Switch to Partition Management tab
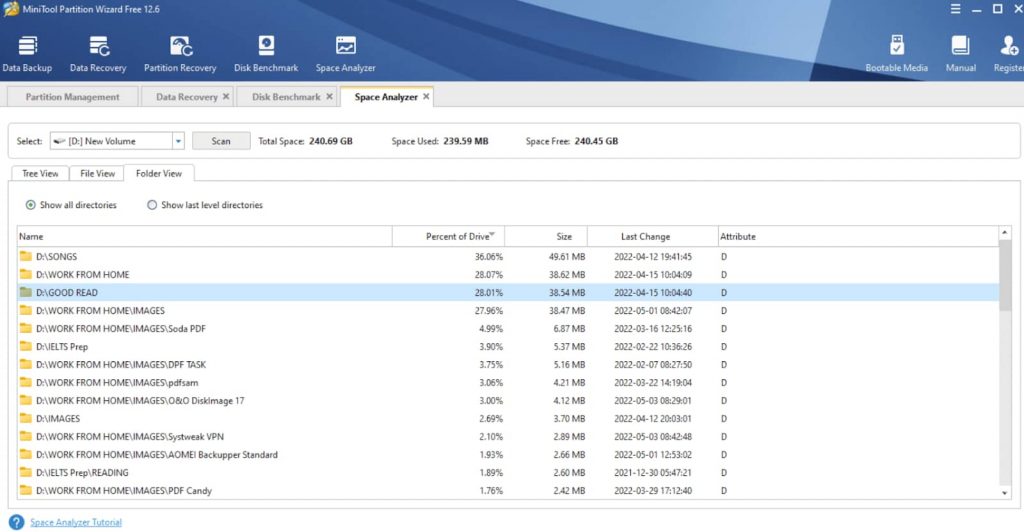 pos(72,97)
